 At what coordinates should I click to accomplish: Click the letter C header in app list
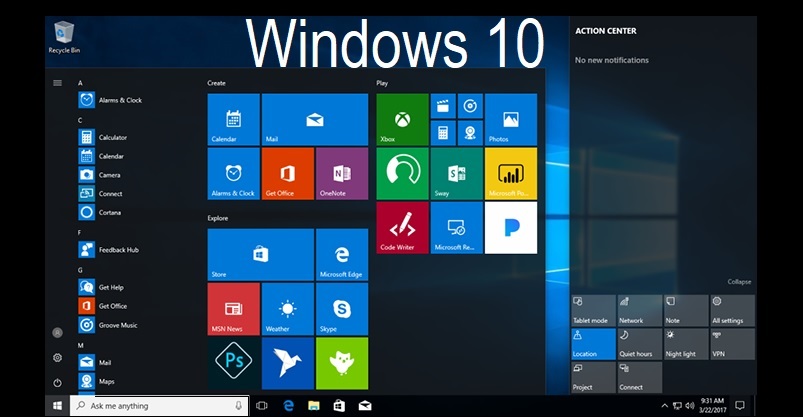80,120
